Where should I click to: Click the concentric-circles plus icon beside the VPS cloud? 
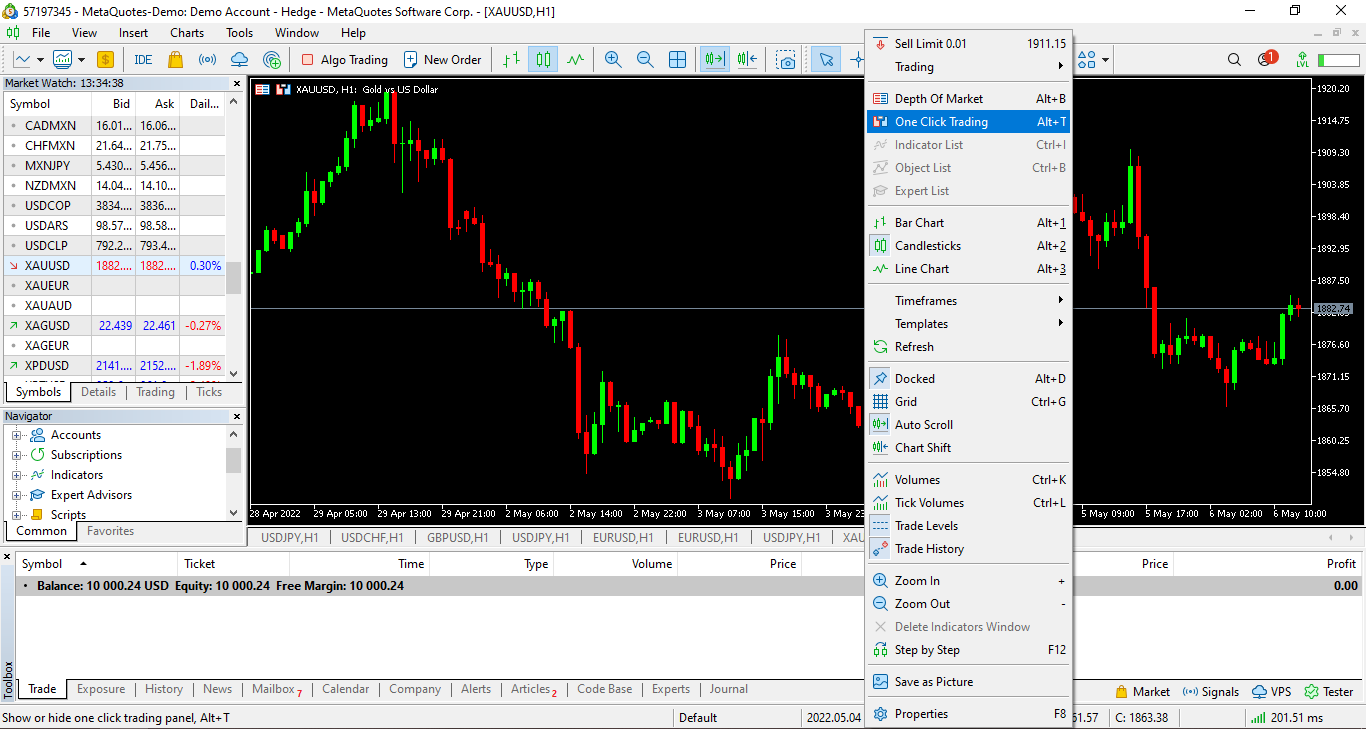272,60
